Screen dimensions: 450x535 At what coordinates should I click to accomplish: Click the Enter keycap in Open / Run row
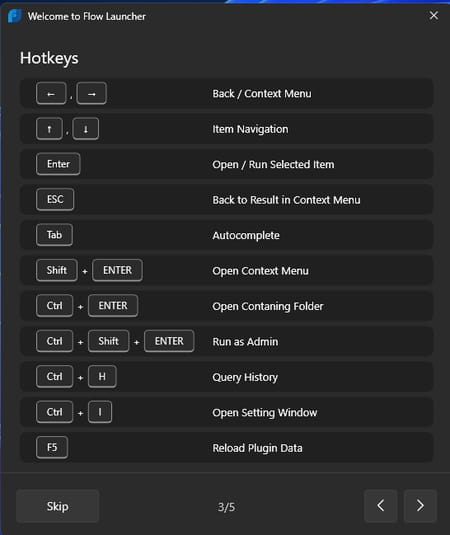[x=58, y=164]
